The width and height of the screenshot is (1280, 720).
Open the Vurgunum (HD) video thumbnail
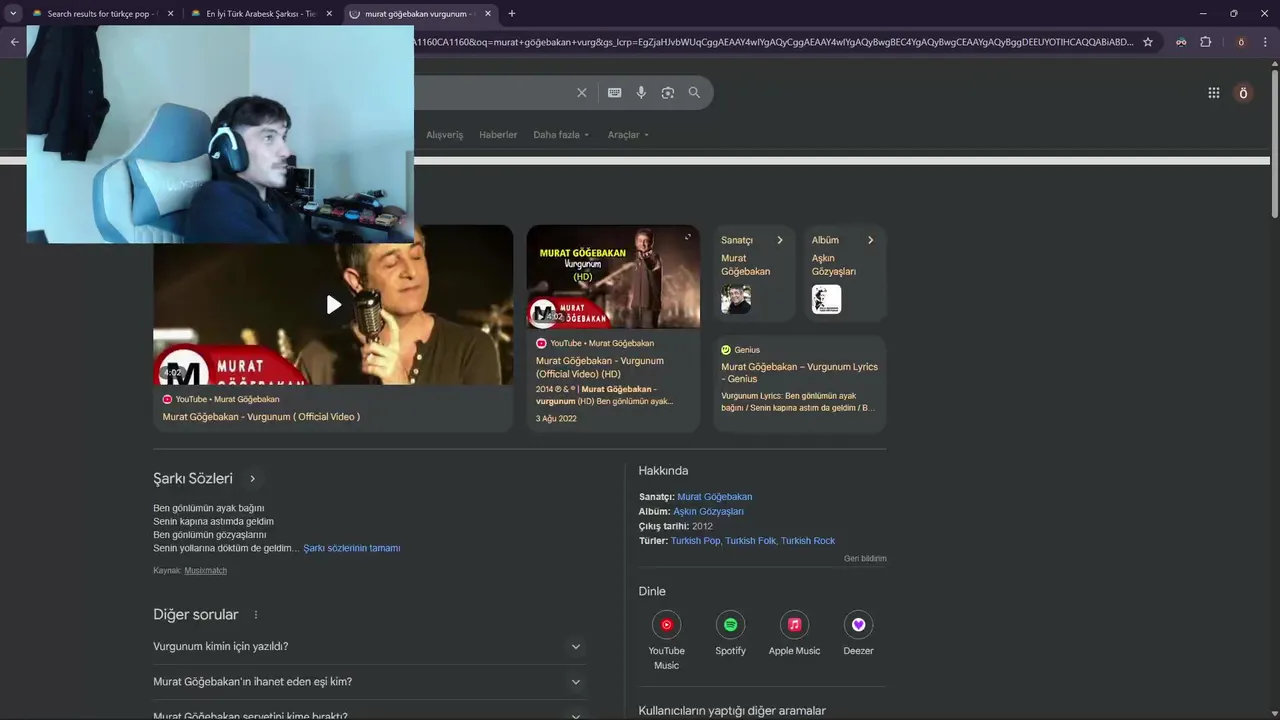point(613,277)
